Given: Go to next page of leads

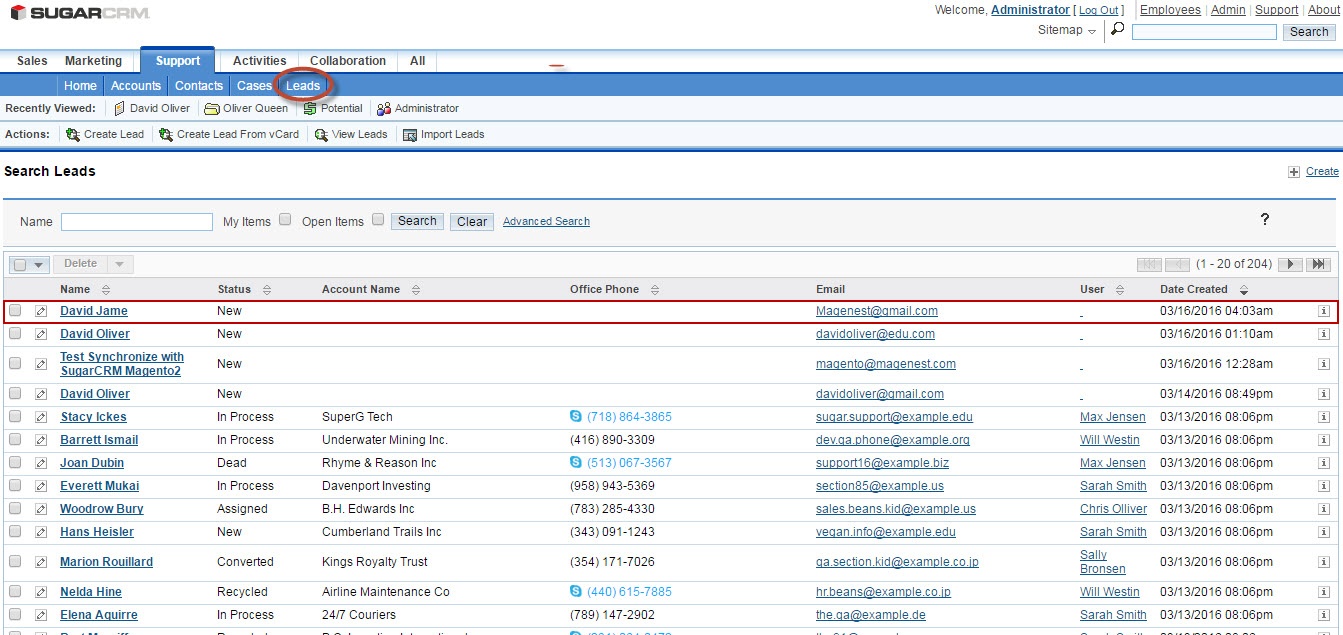Looking at the screenshot, I should tap(1290, 264).
